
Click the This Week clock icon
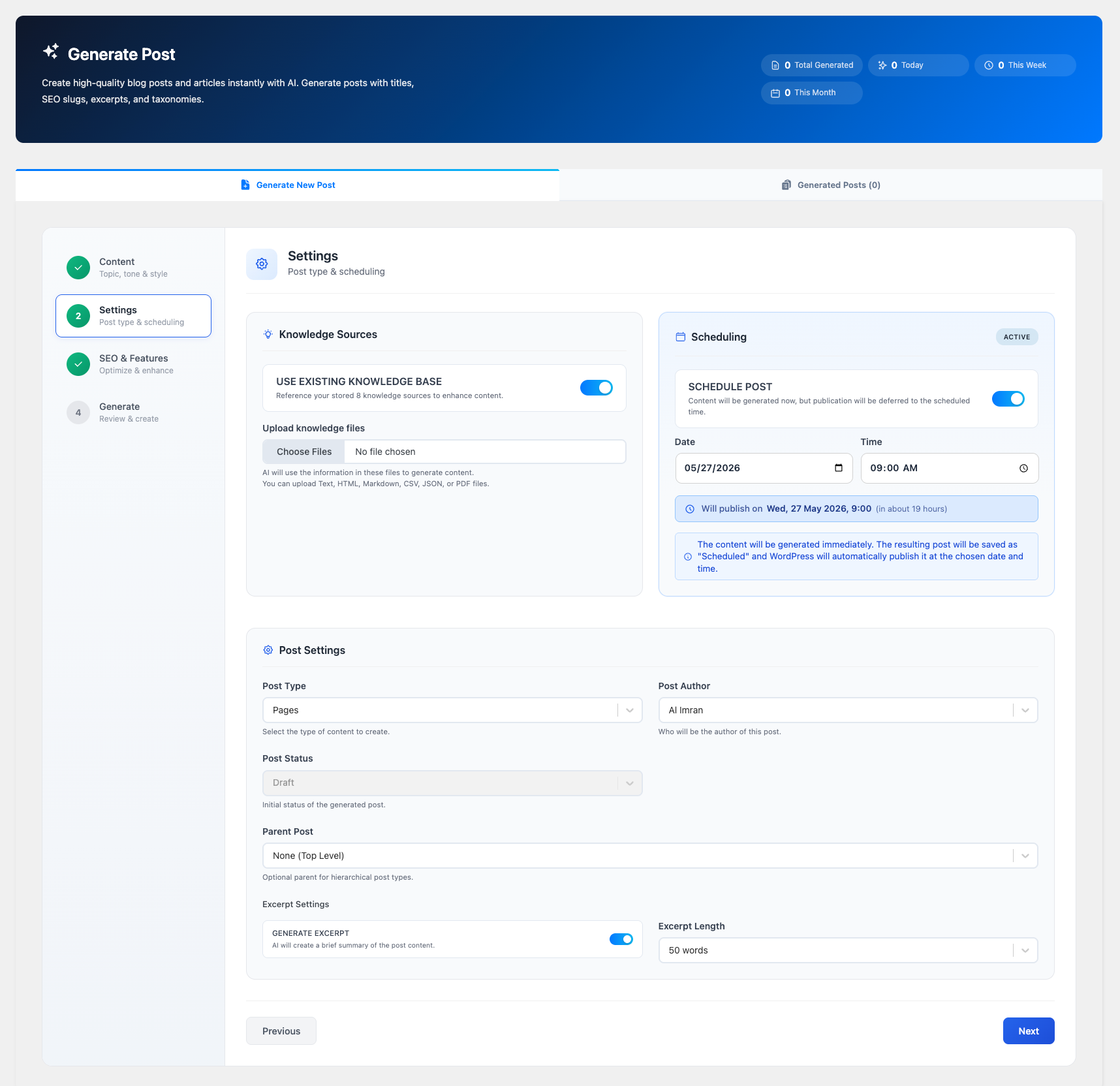(x=989, y=65)
